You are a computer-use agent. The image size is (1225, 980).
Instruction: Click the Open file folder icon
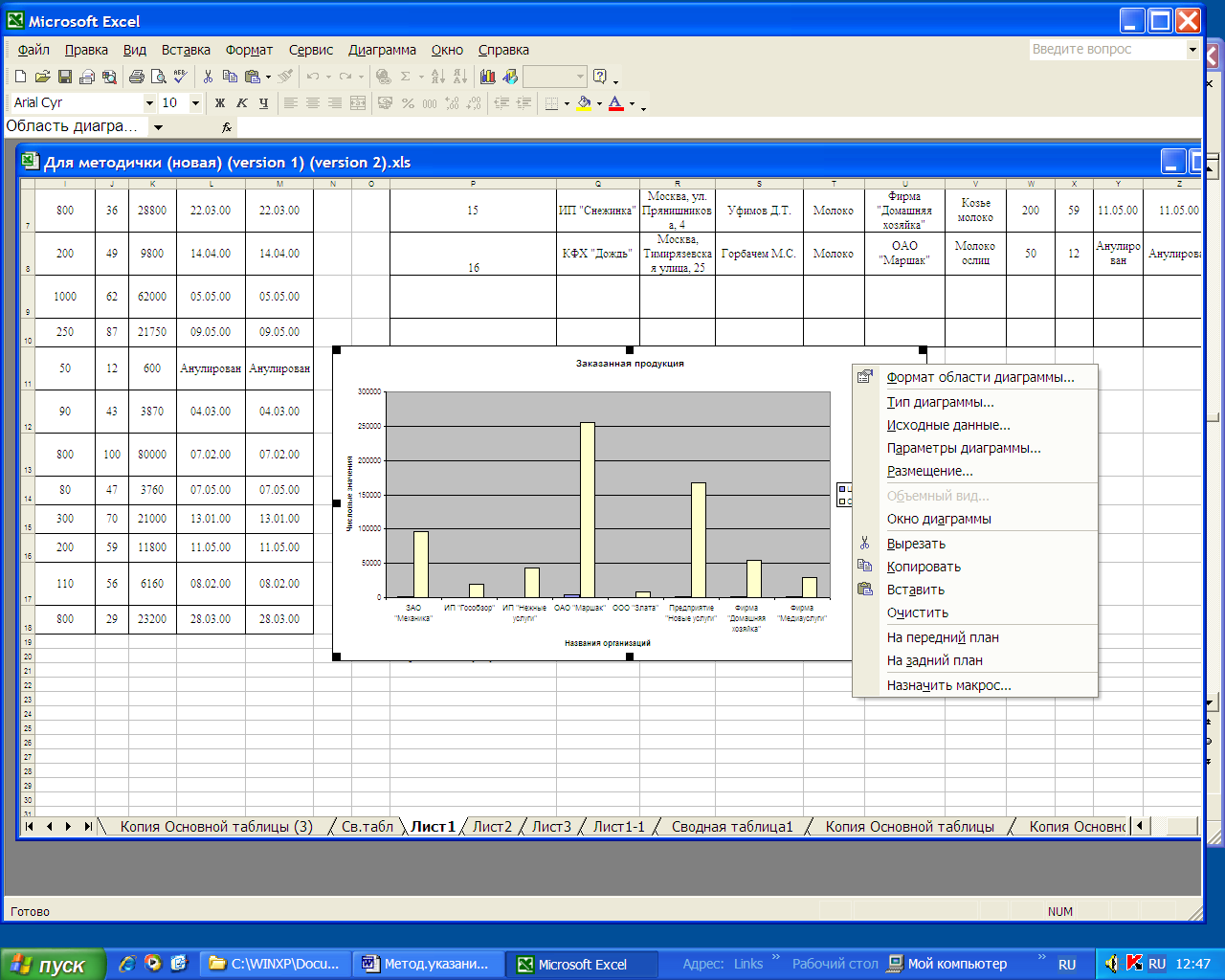pyautogui.click(x=42, y=77)
